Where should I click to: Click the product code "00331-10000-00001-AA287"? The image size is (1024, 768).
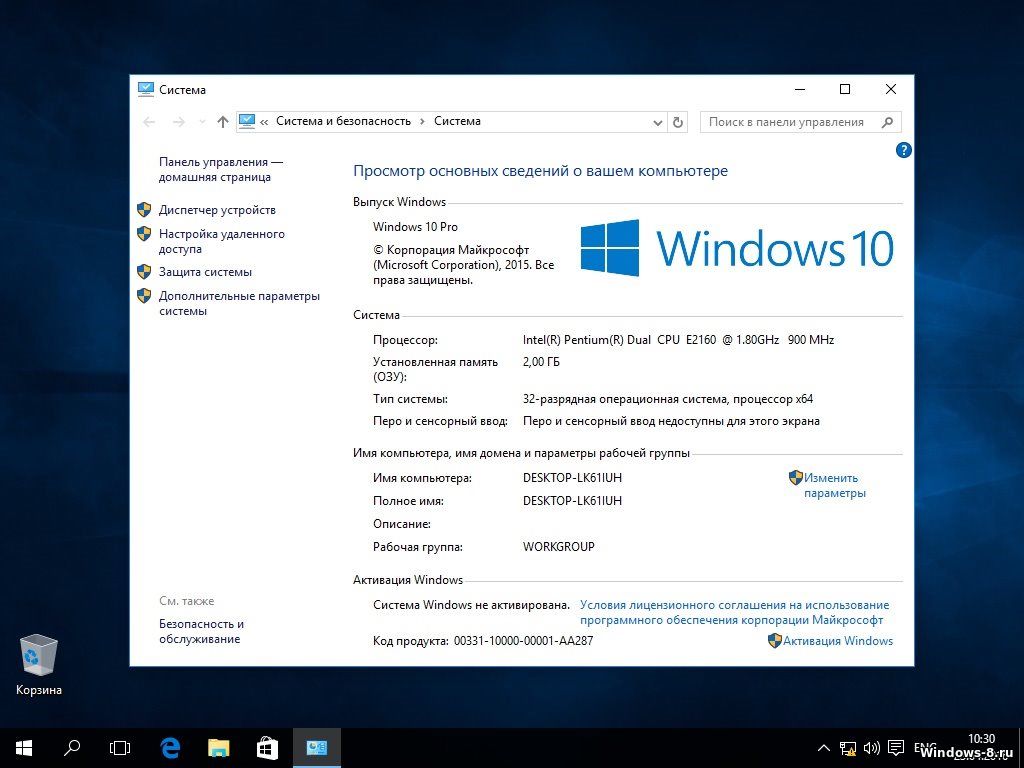point(524,641)
